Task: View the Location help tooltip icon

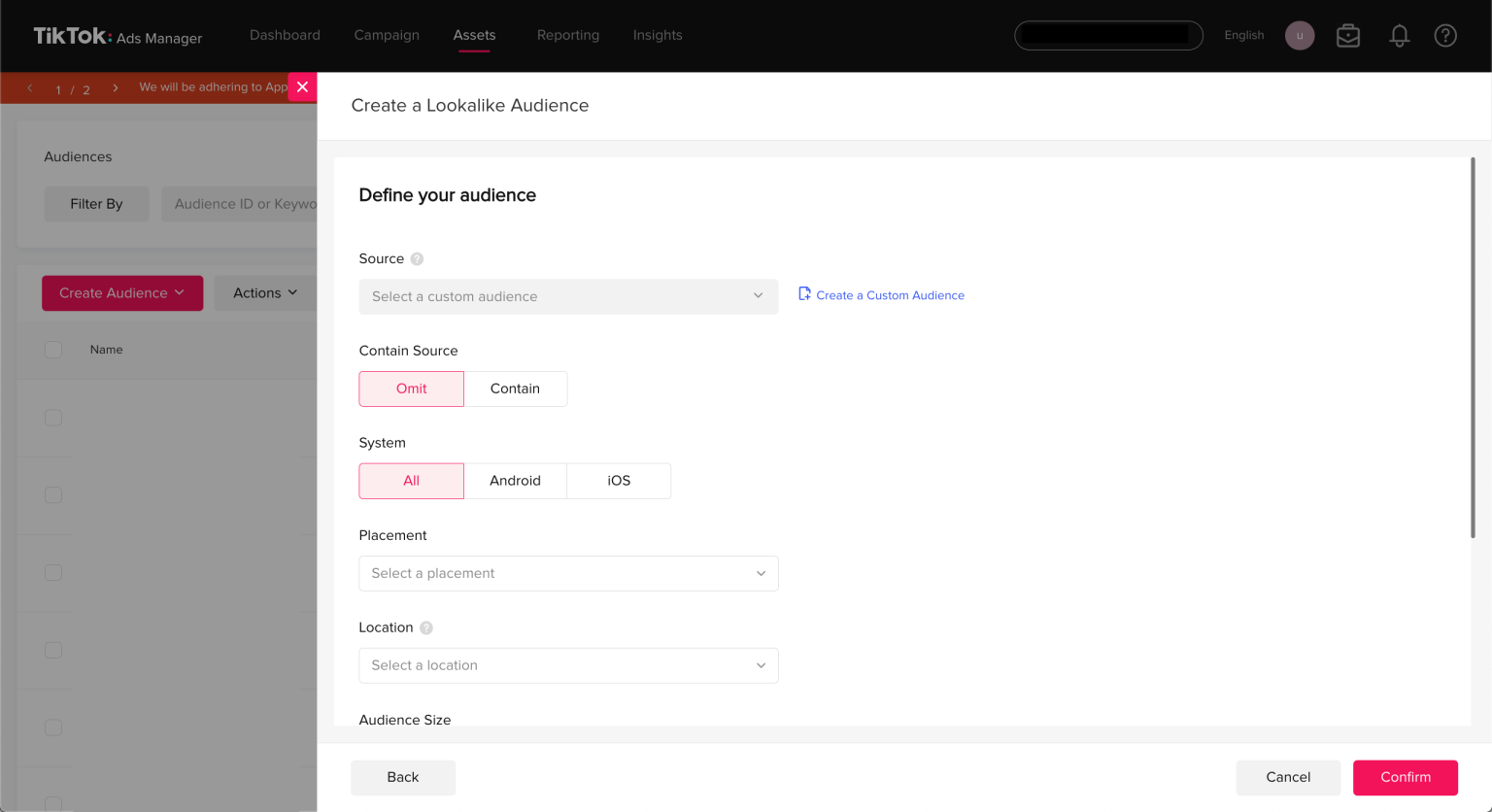Action: (x=426, y=627)
